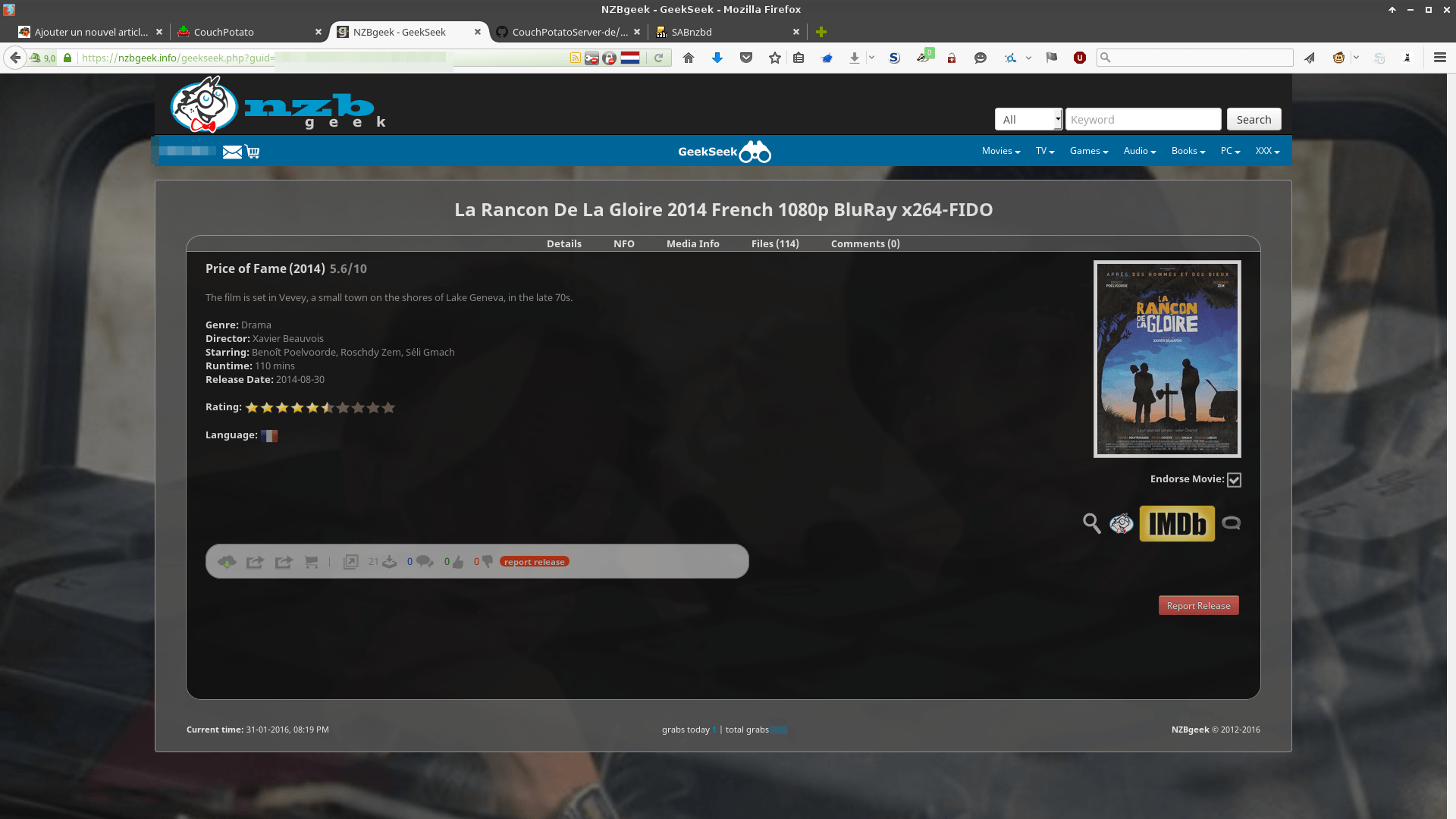
Task: Open the comments bubble icon in action bar
Action: pyautogui.click(x=425, y=562)
